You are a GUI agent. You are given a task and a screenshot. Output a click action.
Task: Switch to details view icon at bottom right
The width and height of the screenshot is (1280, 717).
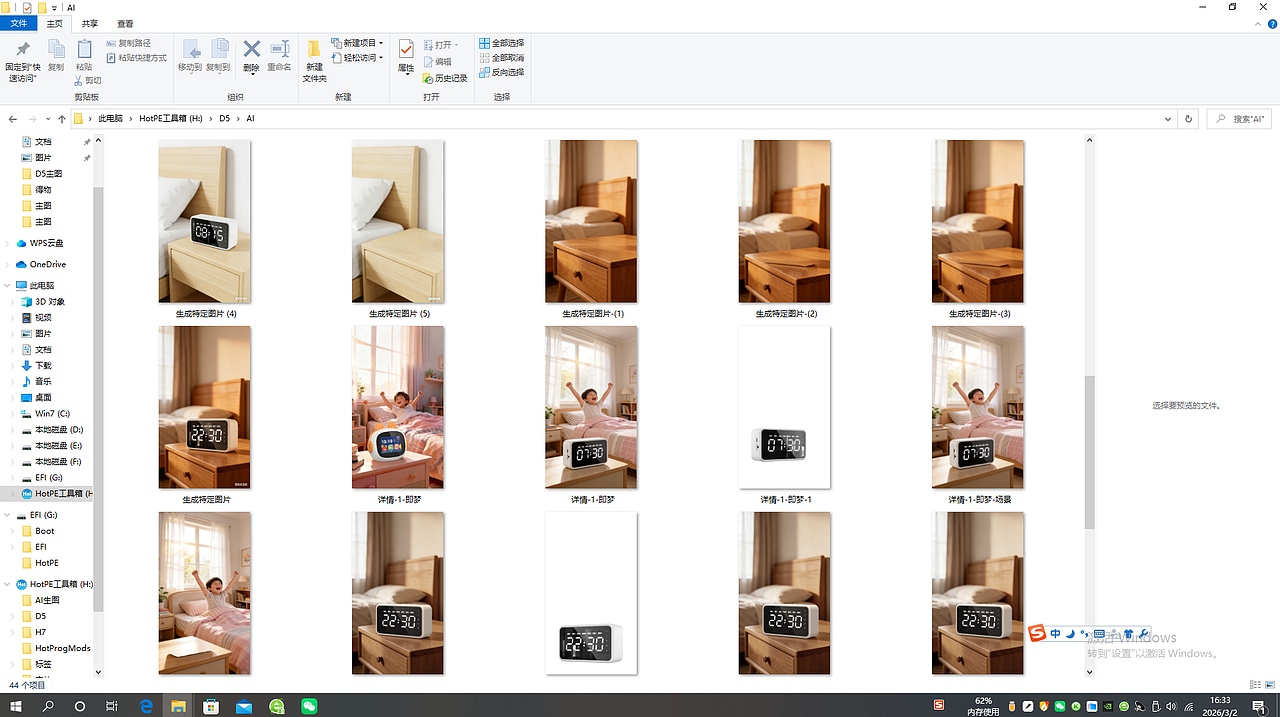coord(1254,685)
